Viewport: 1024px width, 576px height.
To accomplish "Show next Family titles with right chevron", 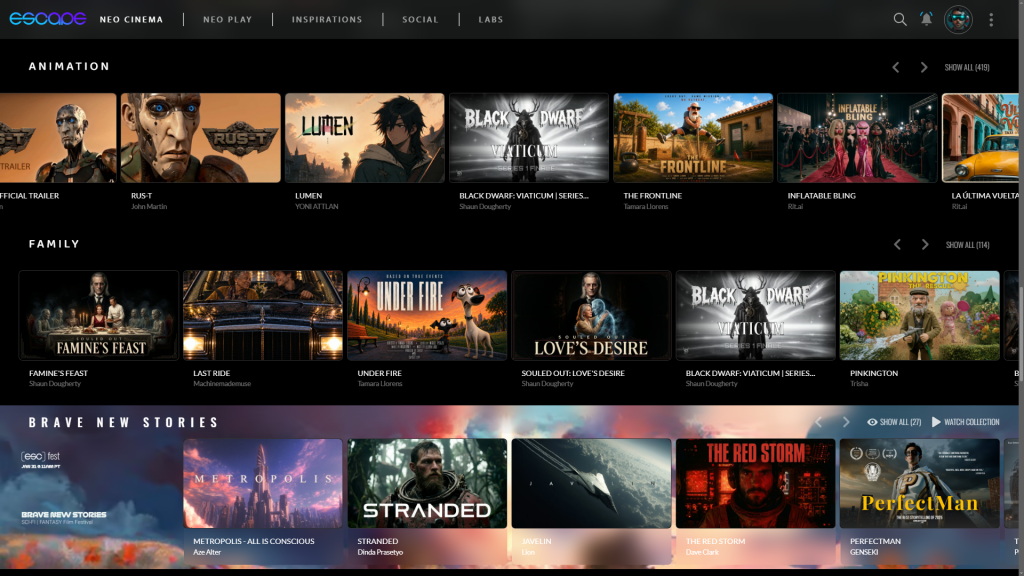I will (x=925, y=244).
